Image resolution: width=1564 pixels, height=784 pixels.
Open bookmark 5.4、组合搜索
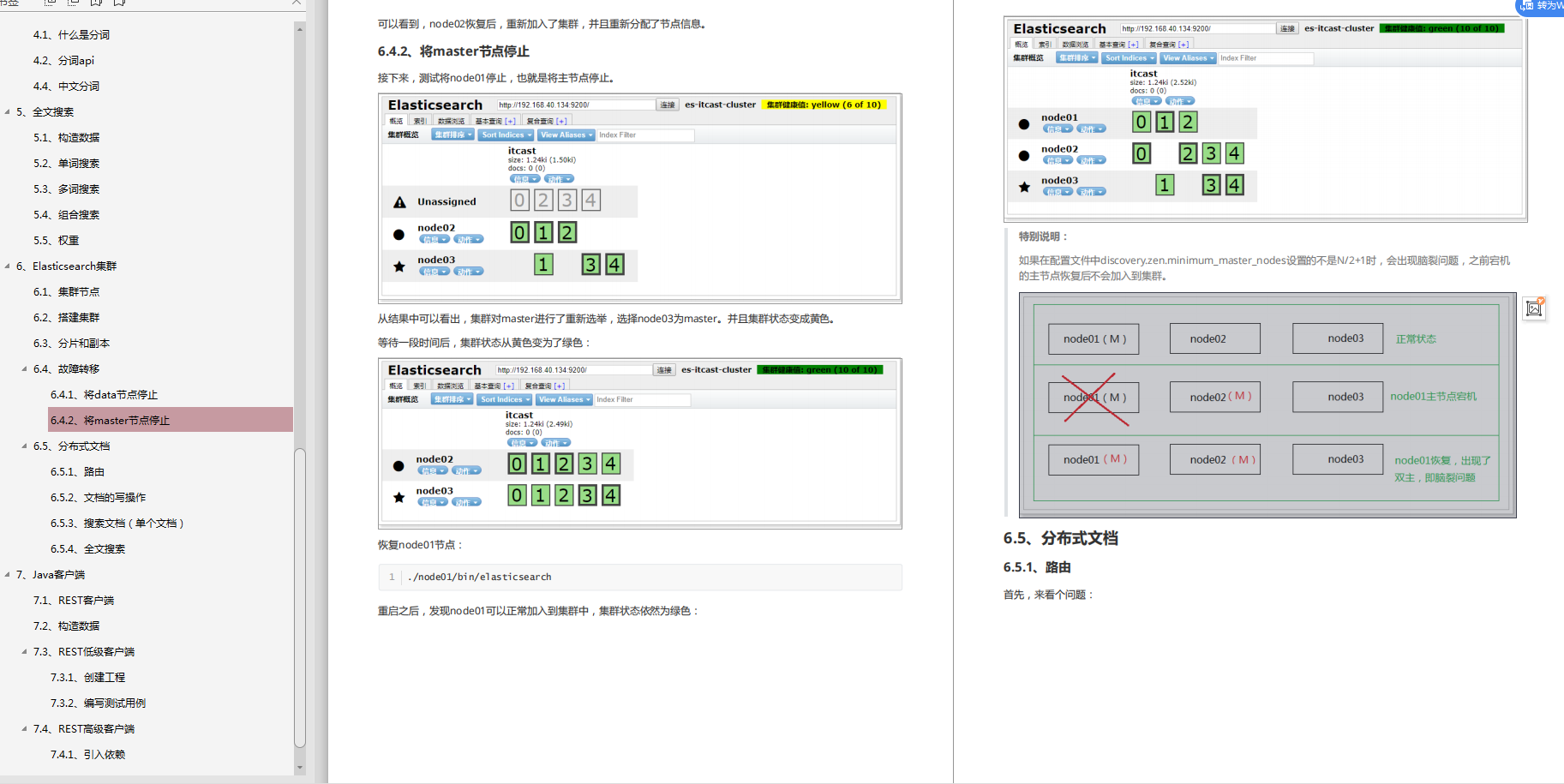tap(66, 215)
